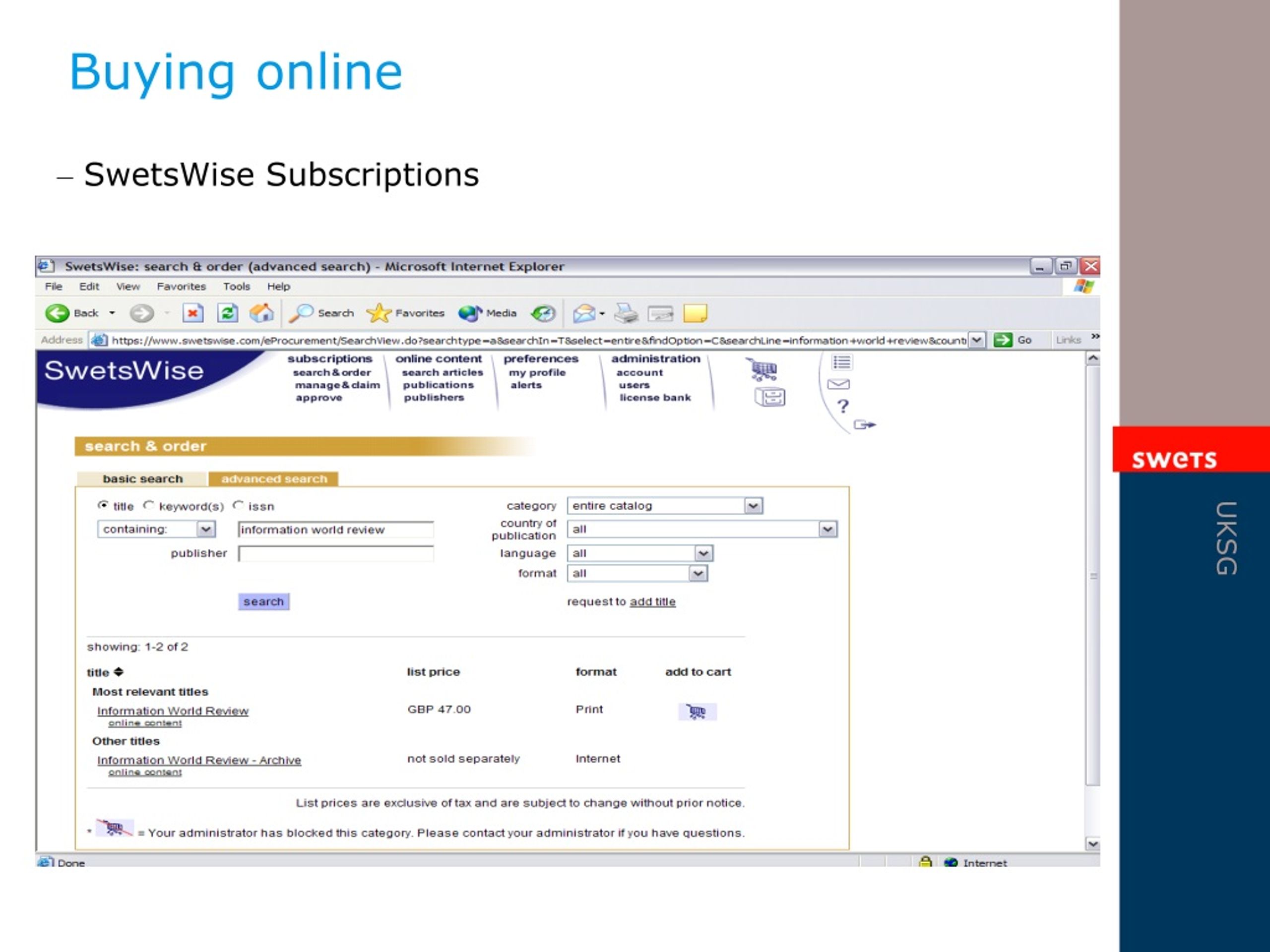Click the Internet zone globe icon

(951, 862)
